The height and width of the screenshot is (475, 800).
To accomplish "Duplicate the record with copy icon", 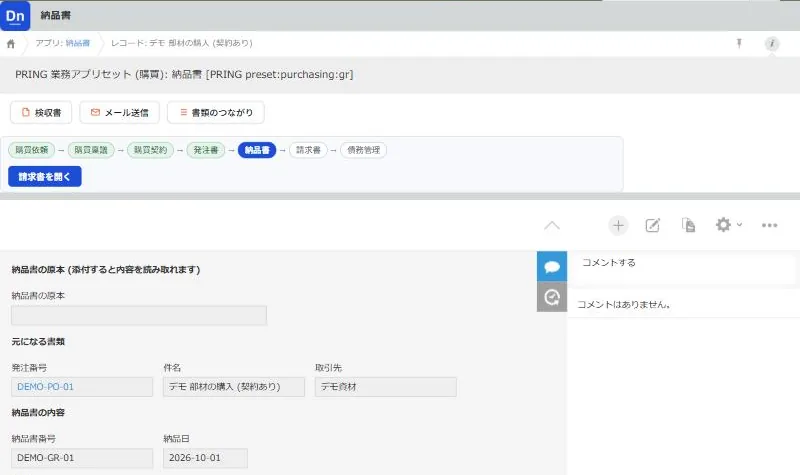I will pyautogui.click(x=688, y=225).
